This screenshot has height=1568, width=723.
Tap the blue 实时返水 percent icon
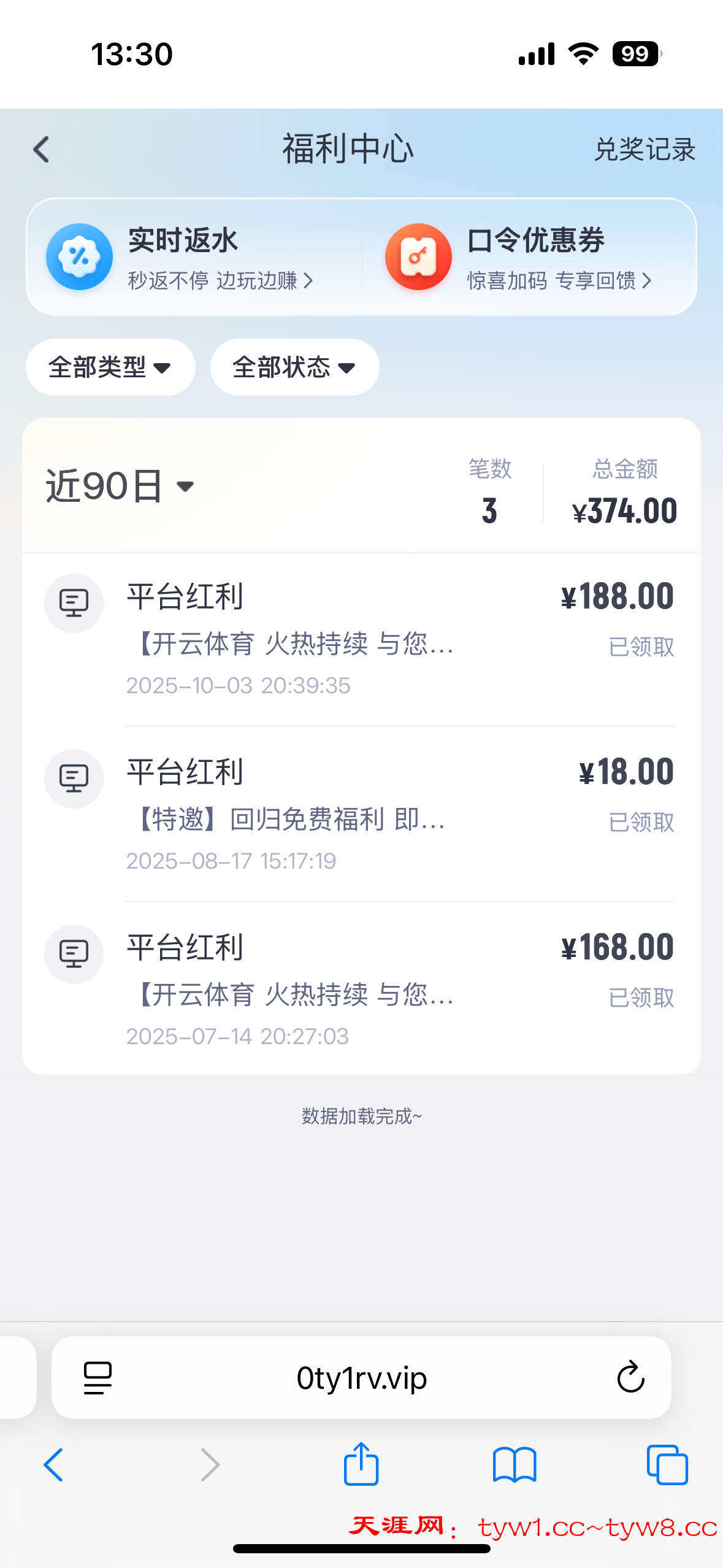click(x=80, y=256)
